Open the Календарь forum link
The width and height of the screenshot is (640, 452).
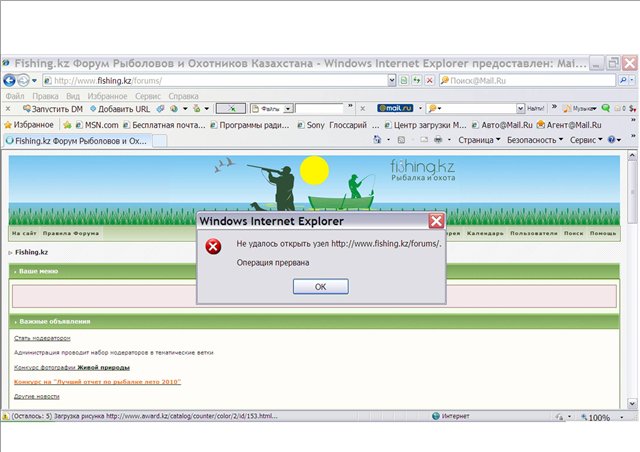485,233
